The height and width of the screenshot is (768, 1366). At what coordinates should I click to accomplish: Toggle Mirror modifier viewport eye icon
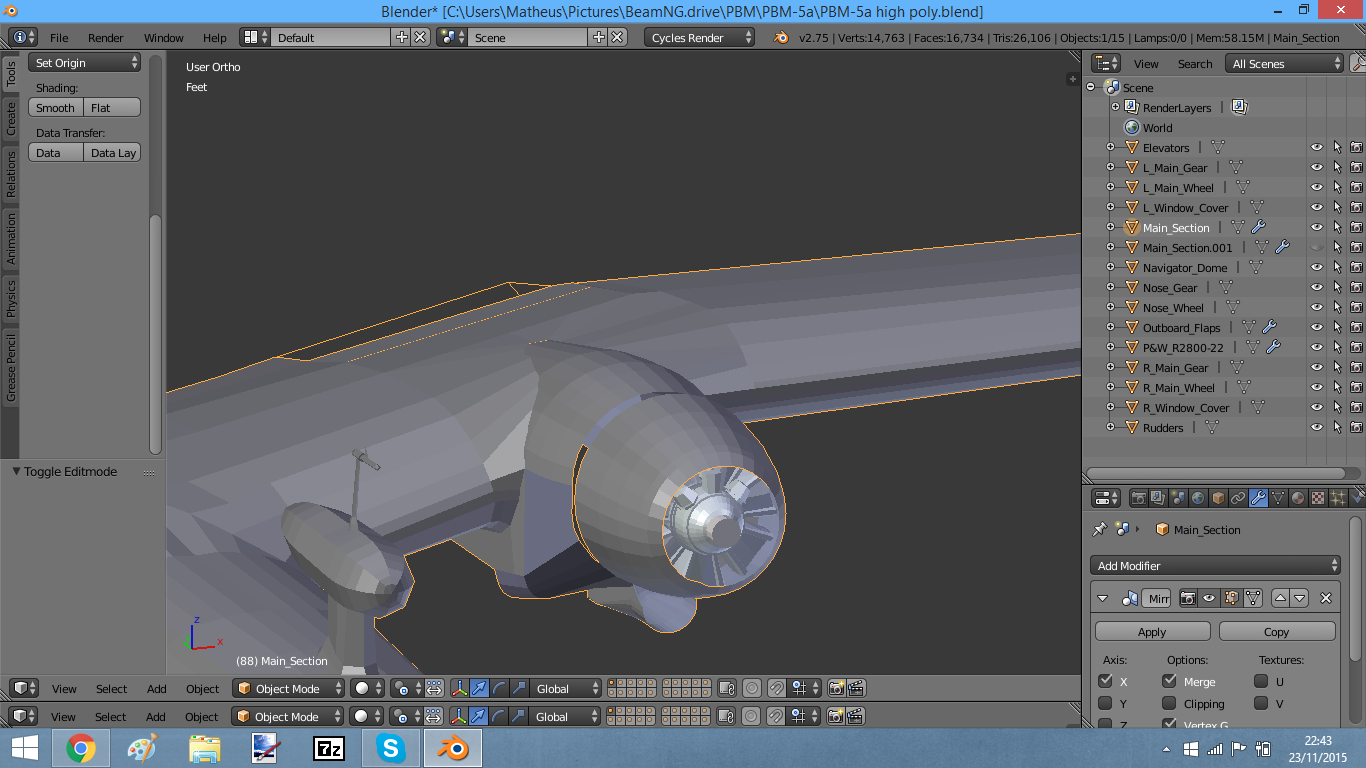(1209, 598)
